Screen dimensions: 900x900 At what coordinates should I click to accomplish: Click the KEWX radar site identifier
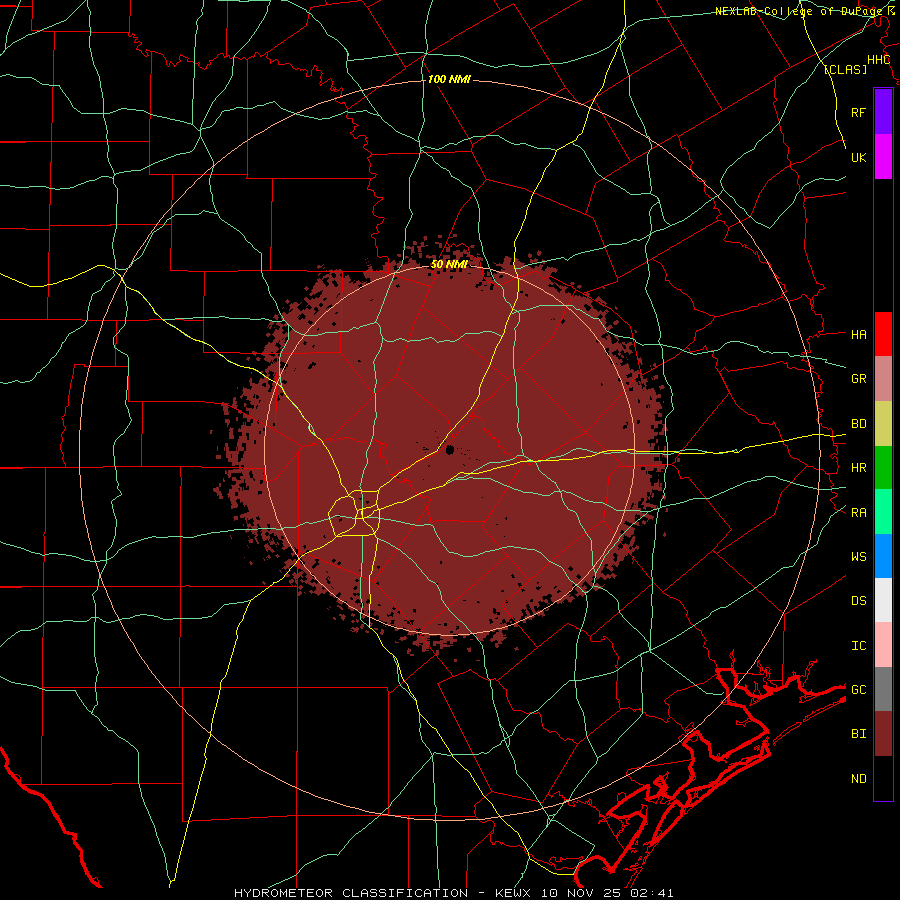pyautogui.click(x=514, y=893)
